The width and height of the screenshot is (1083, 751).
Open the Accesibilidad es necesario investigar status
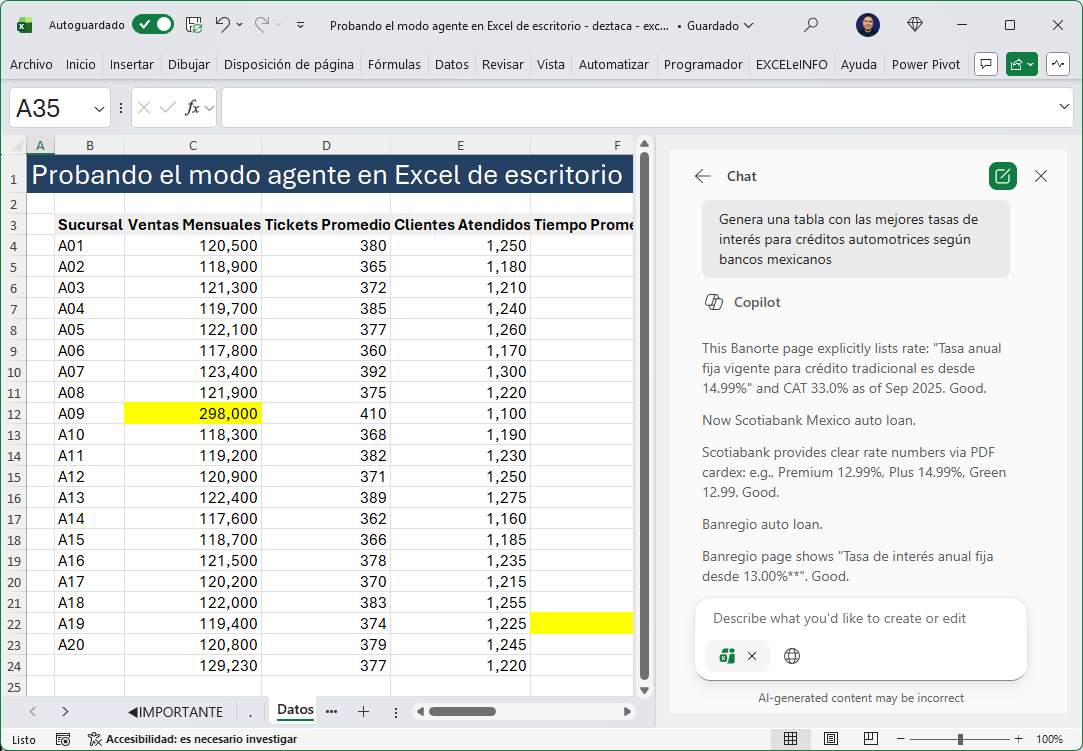point(193,739)
